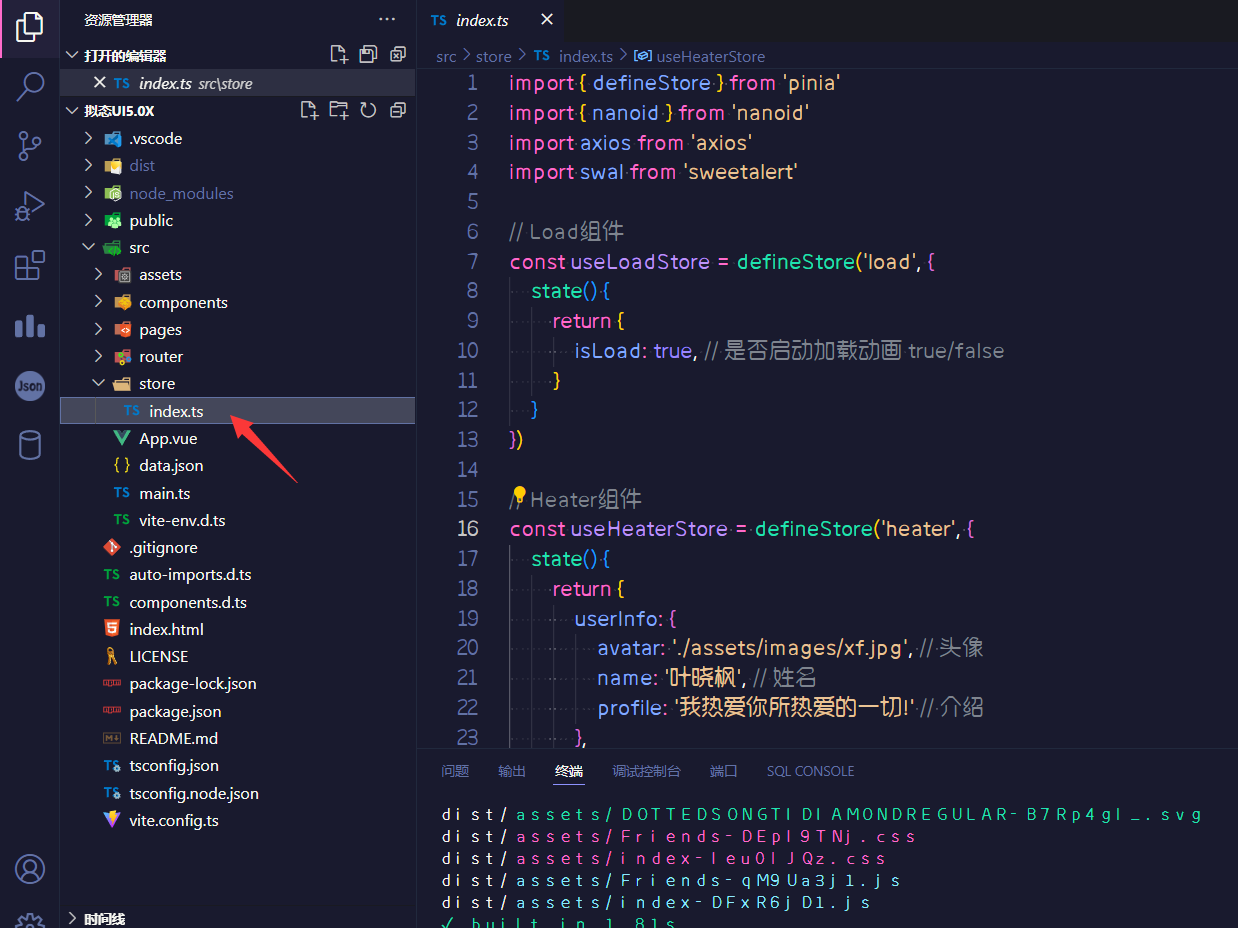
Task: Open the Extensions view
Action: (30, 266)
